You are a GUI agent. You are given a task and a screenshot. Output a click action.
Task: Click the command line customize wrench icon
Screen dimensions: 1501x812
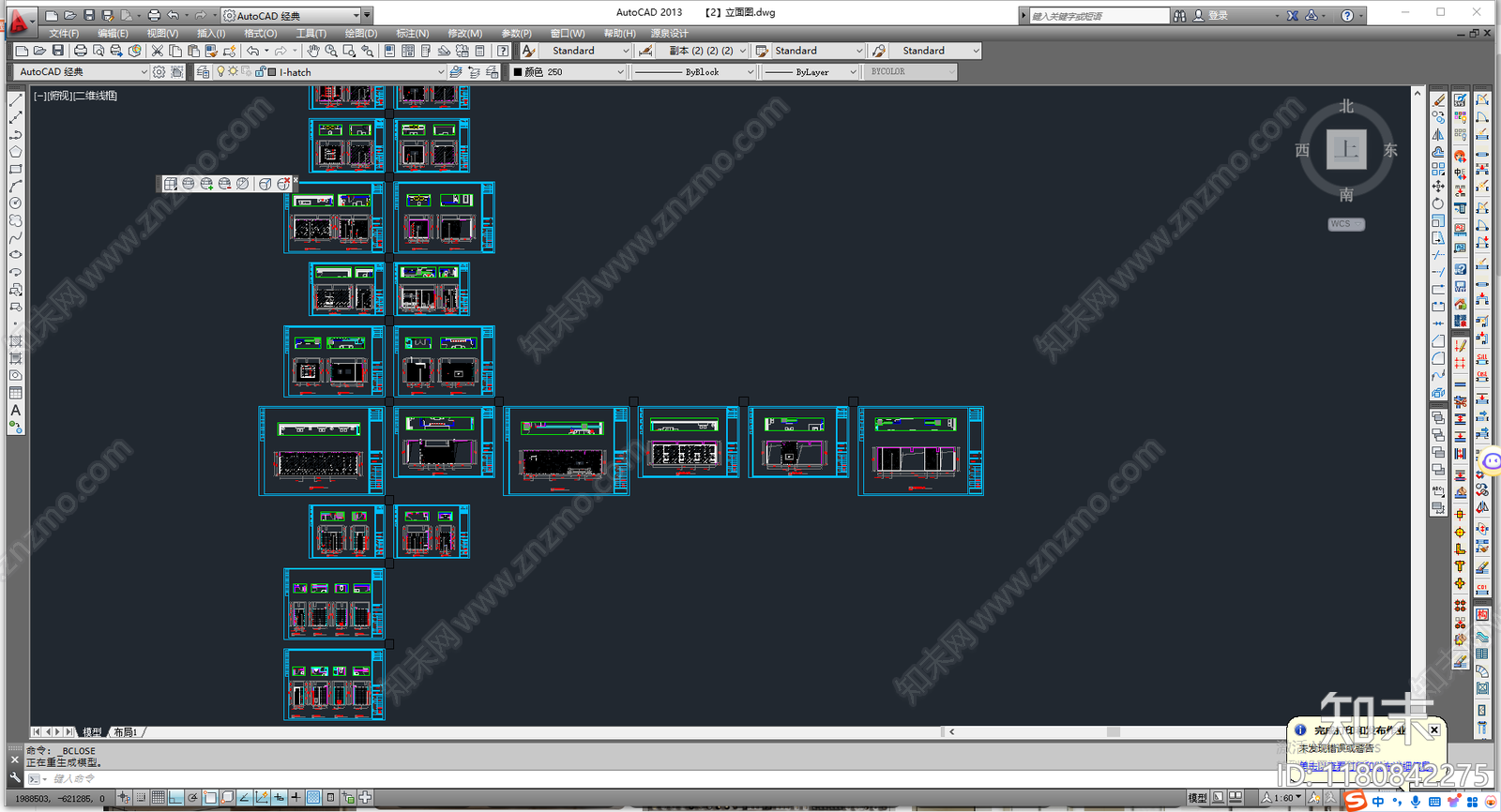[15, 777]
